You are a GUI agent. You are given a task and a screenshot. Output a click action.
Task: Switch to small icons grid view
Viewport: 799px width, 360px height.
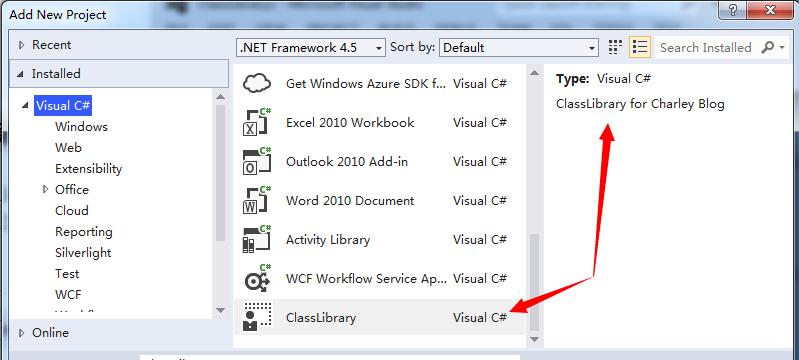click(x=616, y=47)
